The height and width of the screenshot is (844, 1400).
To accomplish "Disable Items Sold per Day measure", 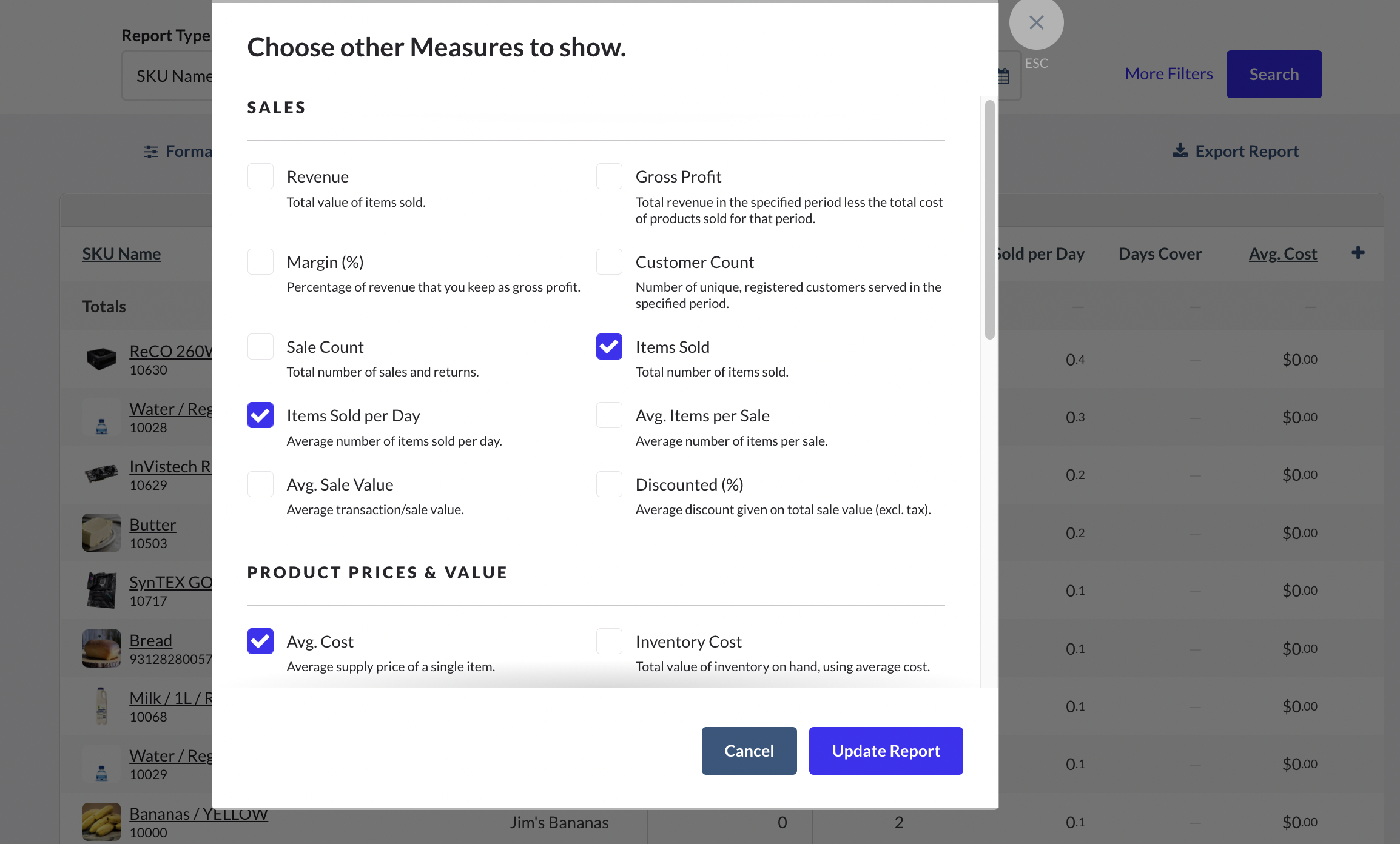I will pos(260,415).
